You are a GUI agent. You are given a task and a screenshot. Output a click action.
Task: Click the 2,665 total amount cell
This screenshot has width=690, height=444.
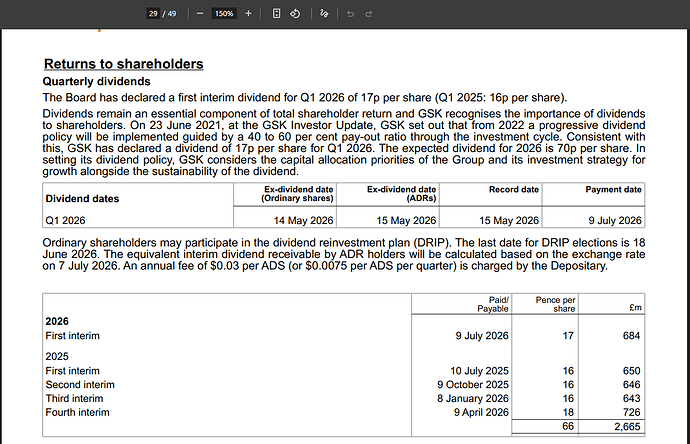(627, 426)
